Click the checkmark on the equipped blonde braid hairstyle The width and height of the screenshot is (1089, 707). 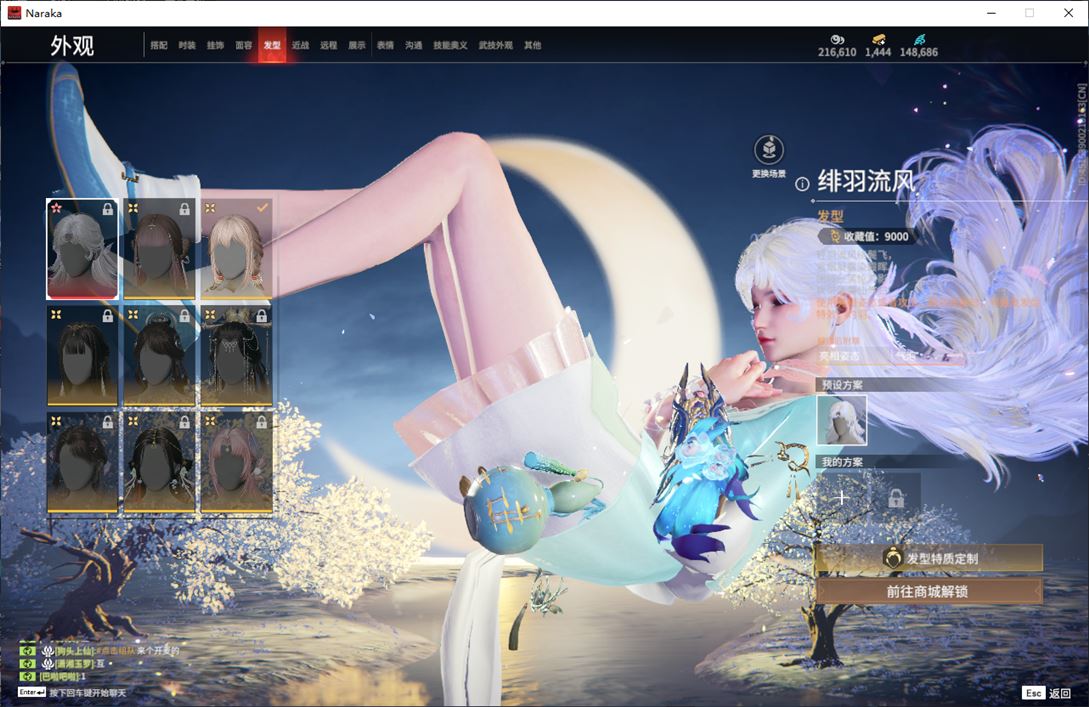pos(262,208)
